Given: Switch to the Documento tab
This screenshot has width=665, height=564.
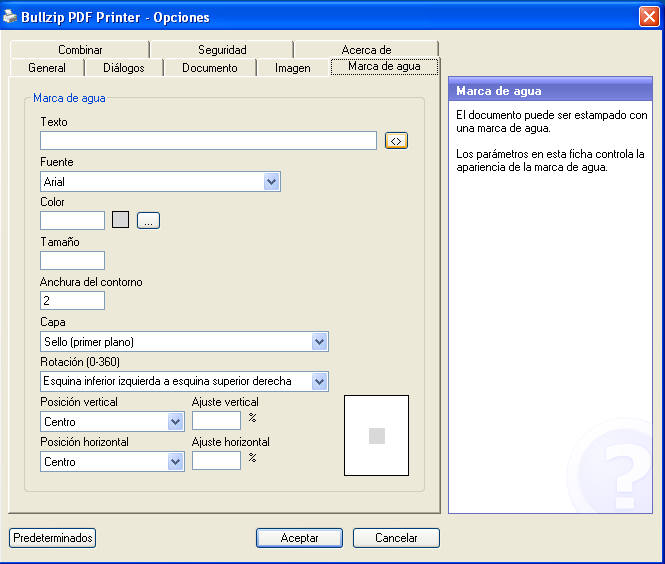Looking at the screenshot, I should tap(210, 68).
